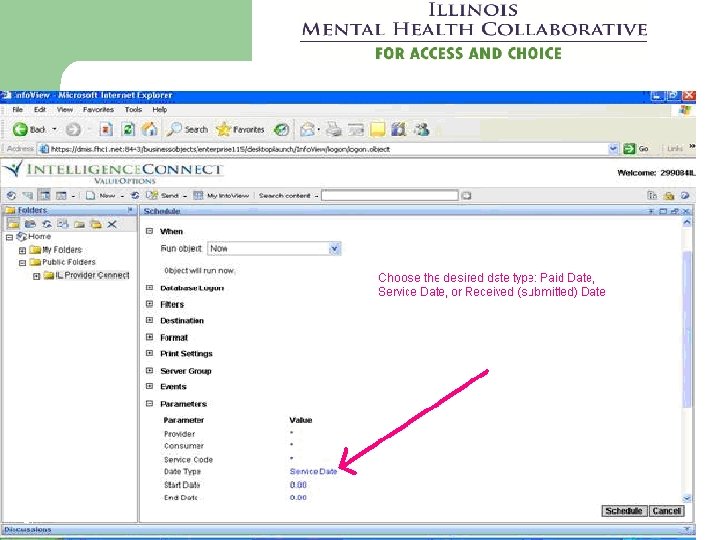Click the IE Edit page icon
Screen dimensions: 720x540
click(356, 130)
